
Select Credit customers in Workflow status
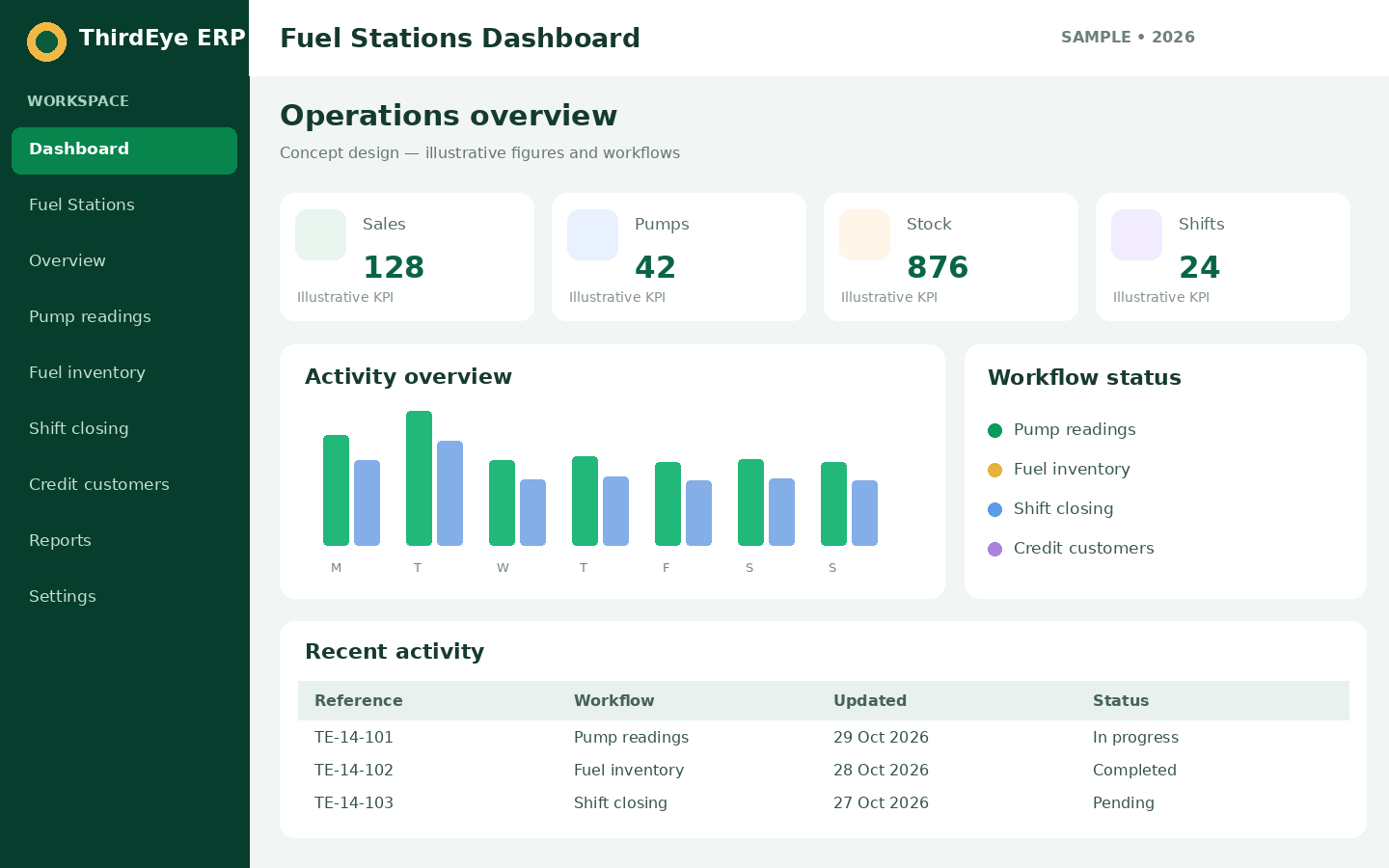(x=1083, y=549)
